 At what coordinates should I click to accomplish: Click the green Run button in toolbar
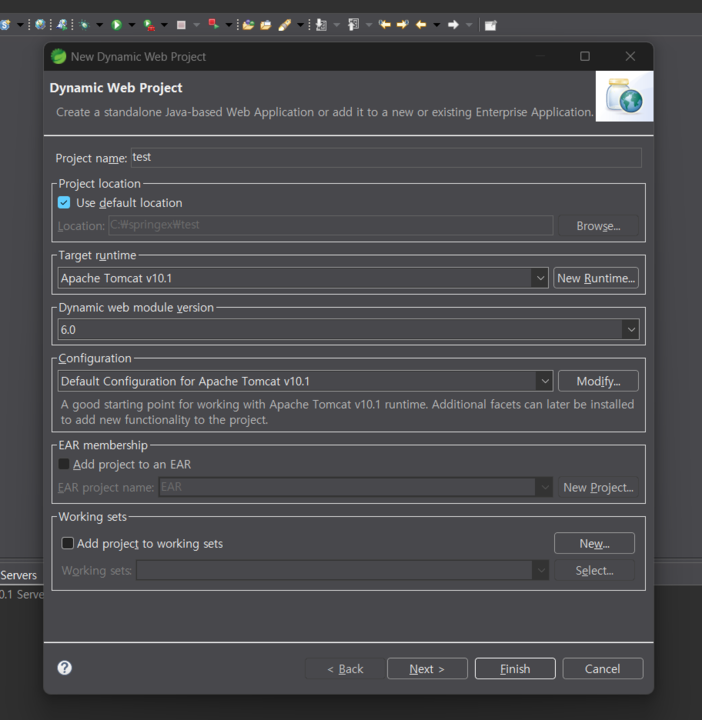tap(117, 25)
